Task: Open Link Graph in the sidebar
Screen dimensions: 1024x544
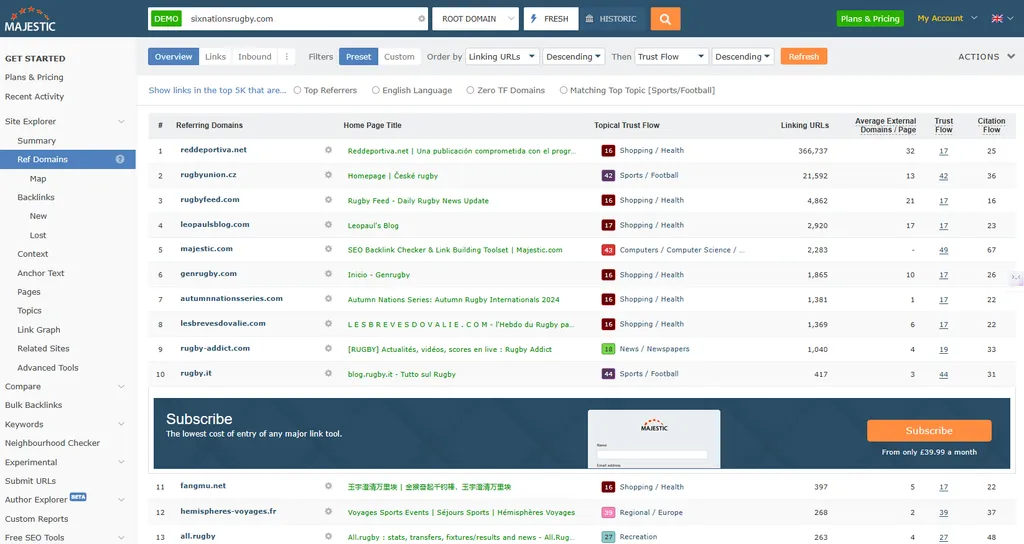Action: pos(39,330)
